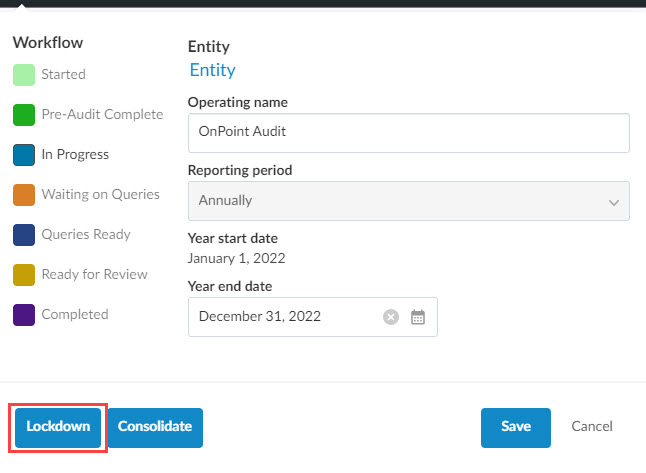
Task: Save the entity changes
Action: point(515,427)
